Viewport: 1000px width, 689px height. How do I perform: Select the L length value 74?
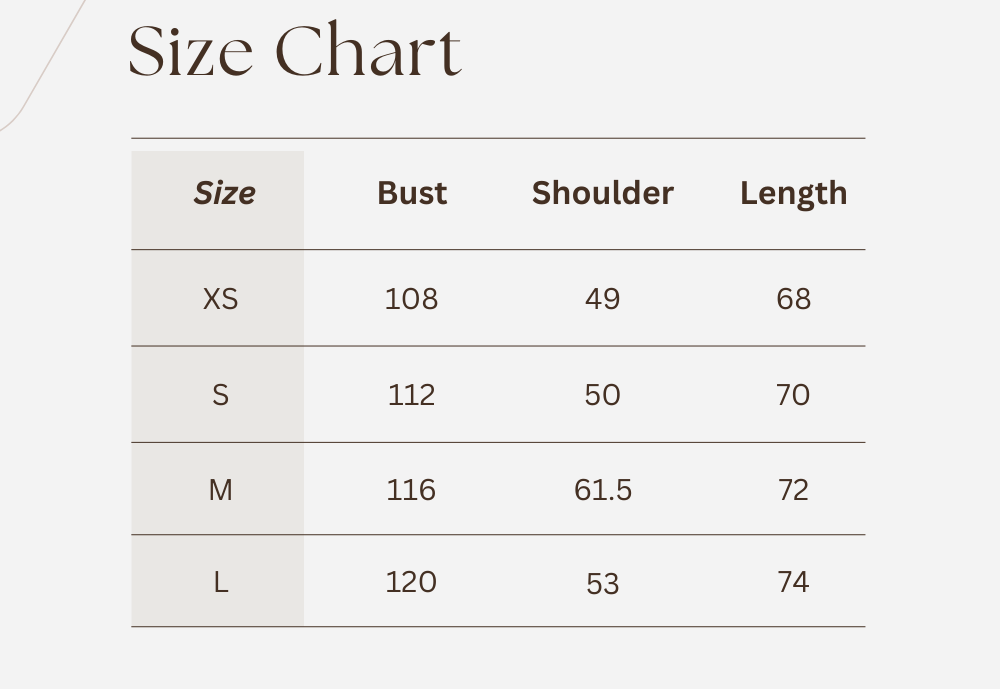pos(793,582)
